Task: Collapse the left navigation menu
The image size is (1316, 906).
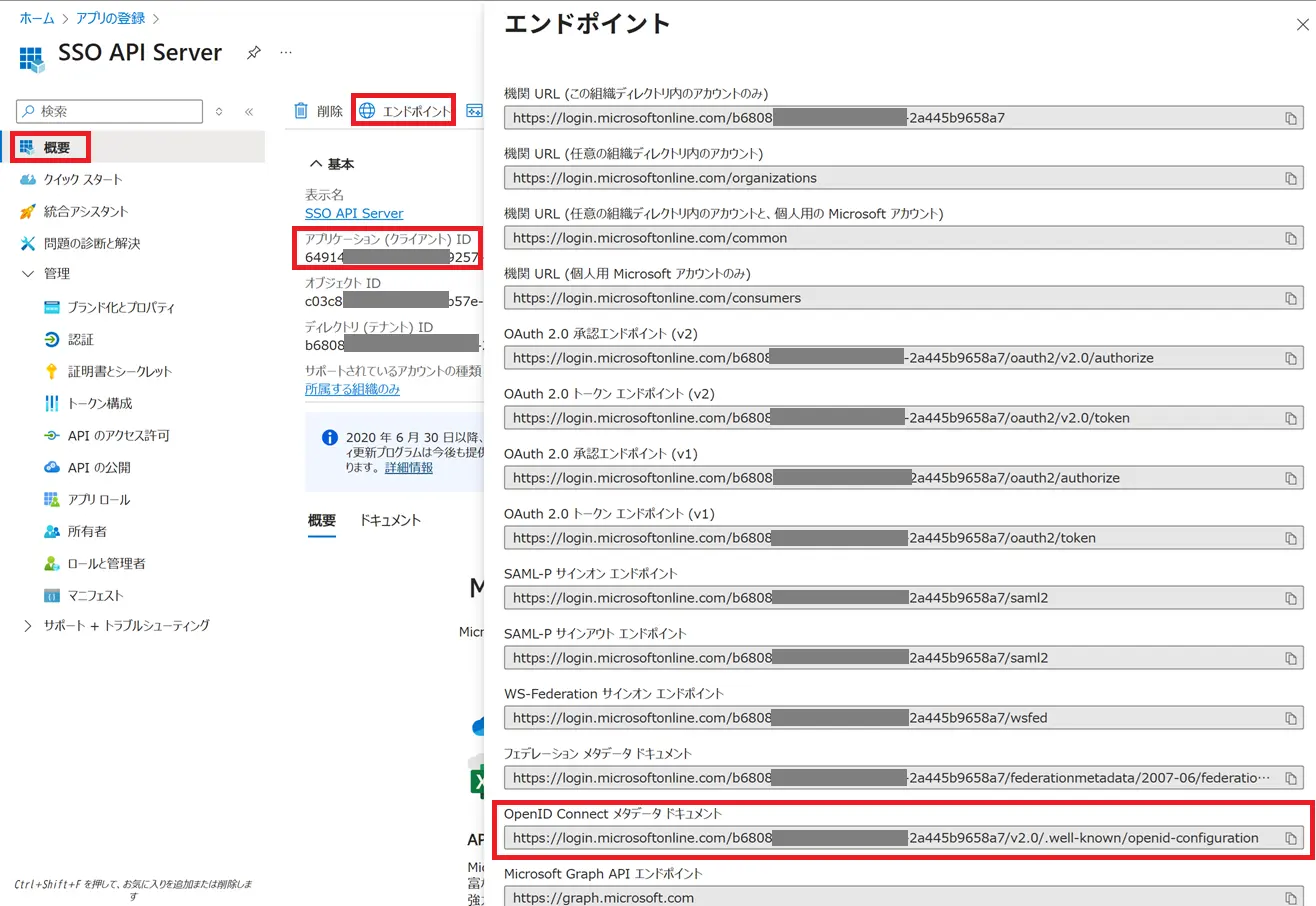Action: click(249, 112)
